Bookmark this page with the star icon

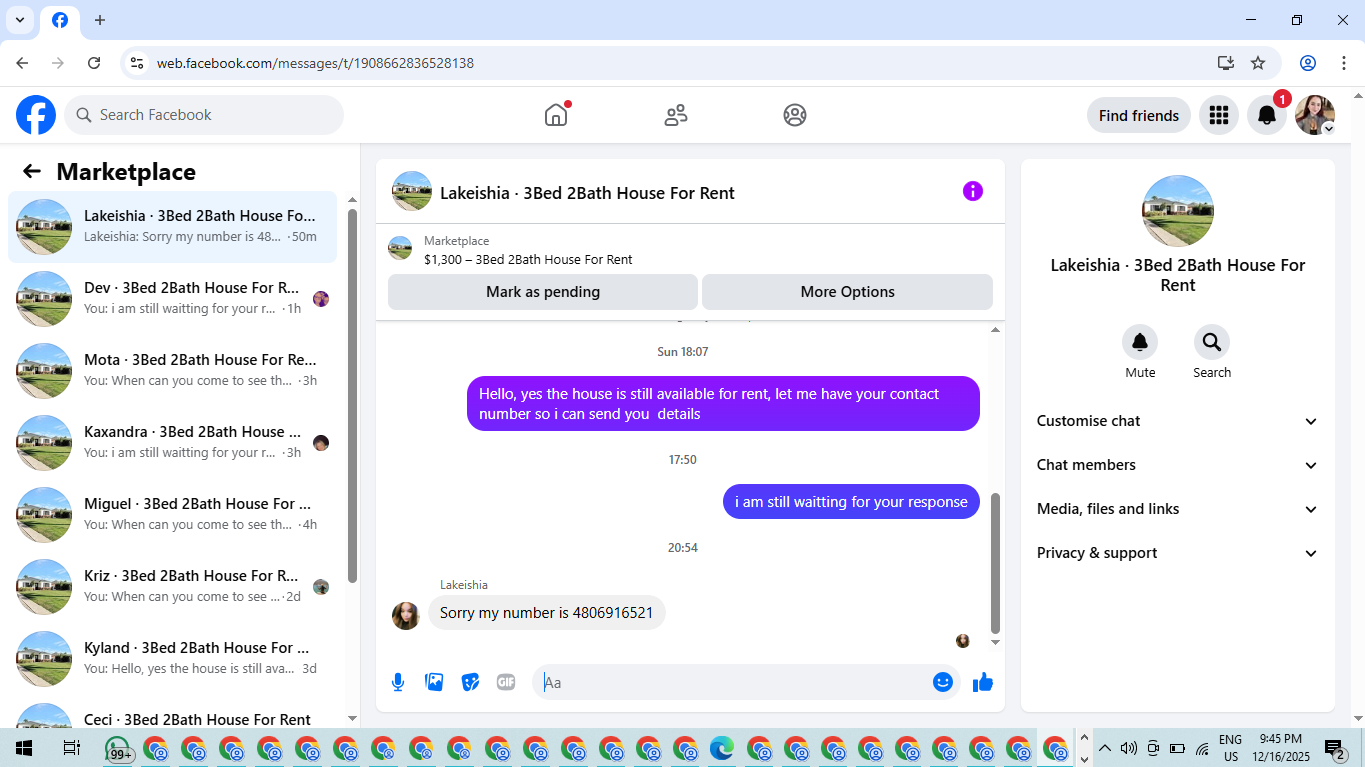tap(1258, 63)
